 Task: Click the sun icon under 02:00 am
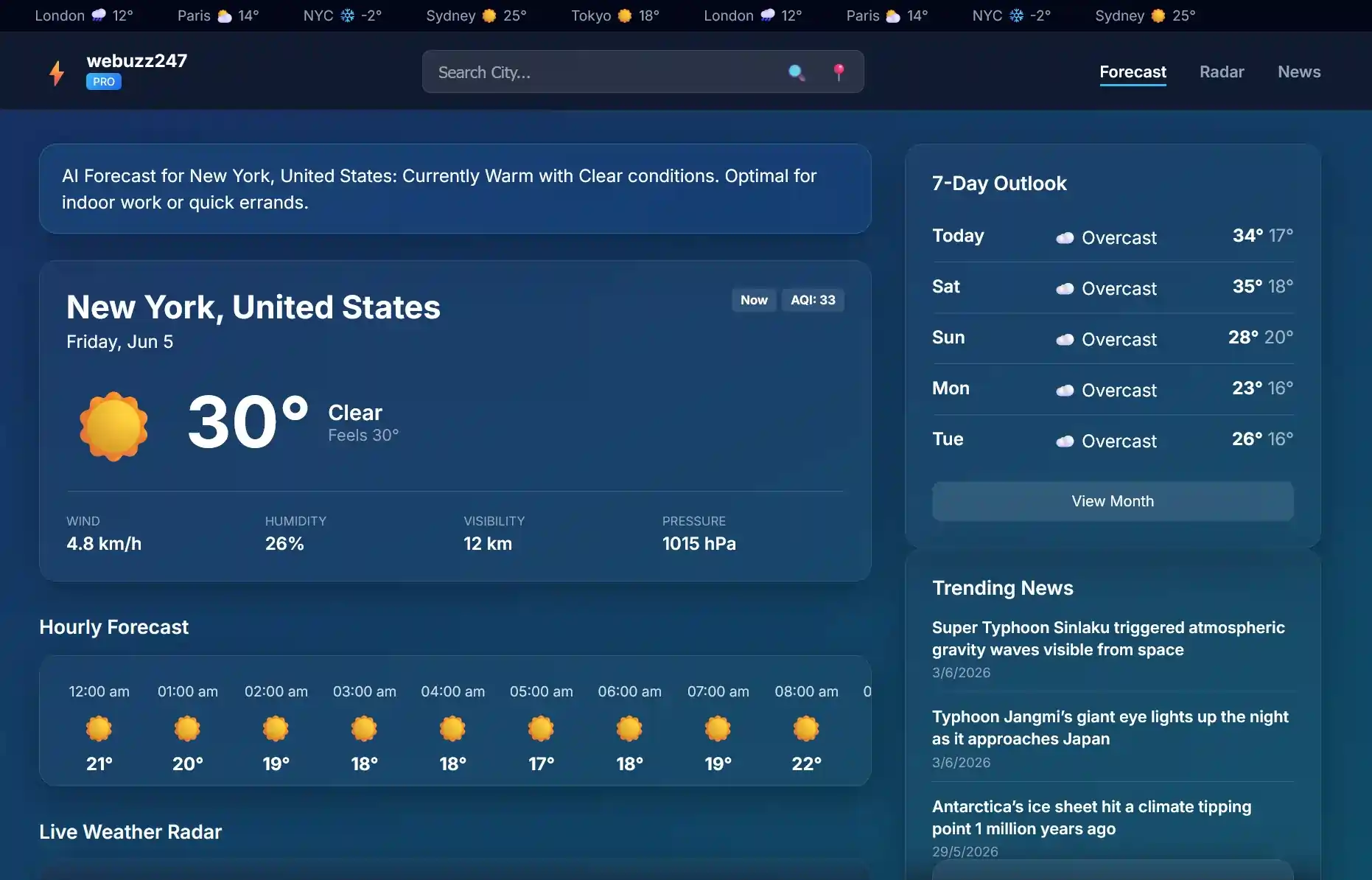click(x=276, y=728)
